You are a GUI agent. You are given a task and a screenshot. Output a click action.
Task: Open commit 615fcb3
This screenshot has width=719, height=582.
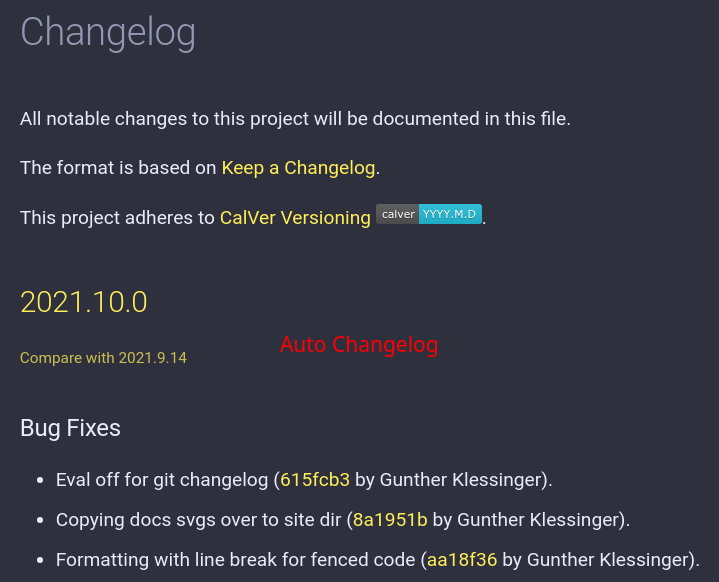(315, 479)
